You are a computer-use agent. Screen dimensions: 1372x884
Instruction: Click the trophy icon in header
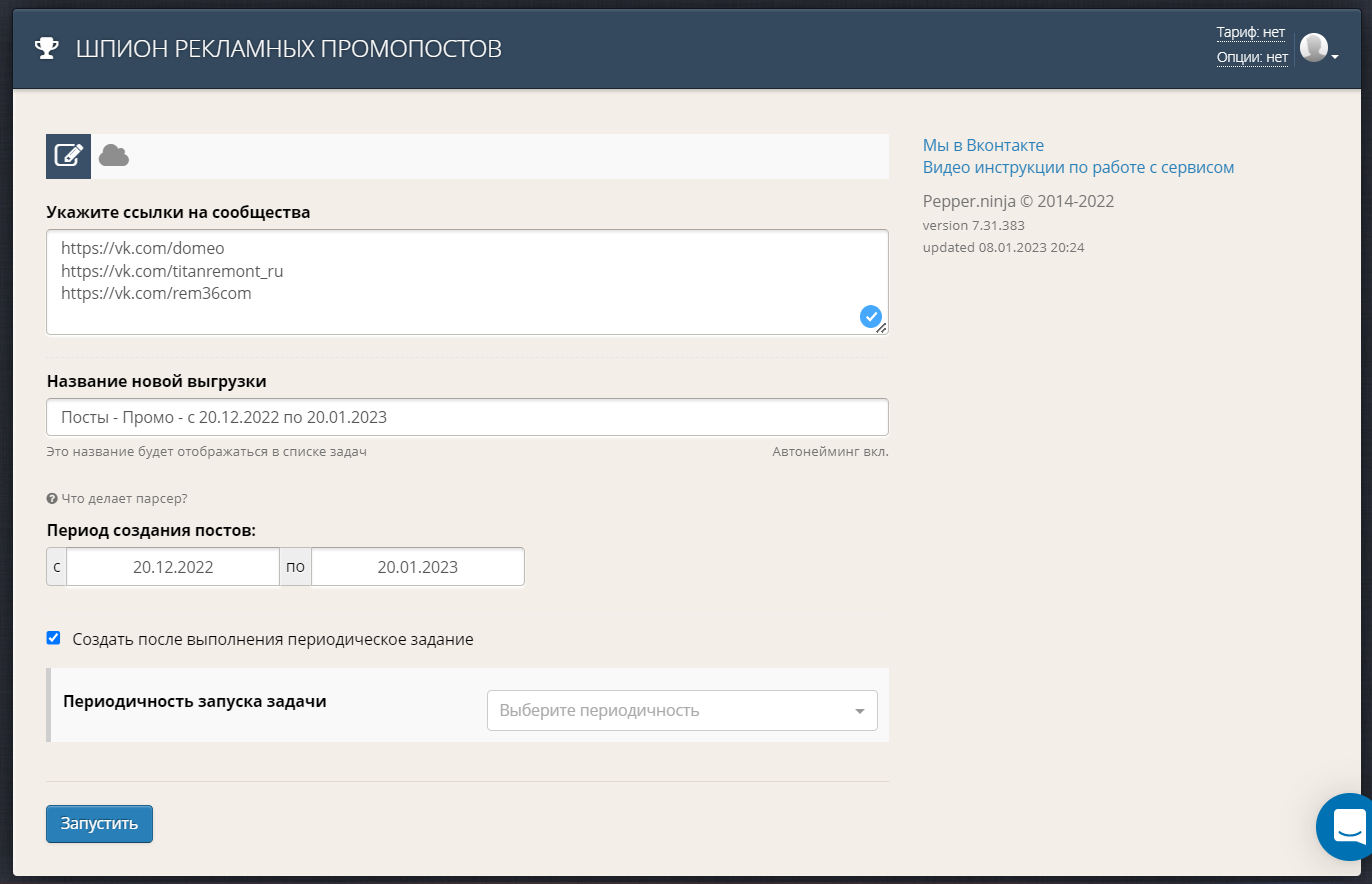click(x=46, y=48)
